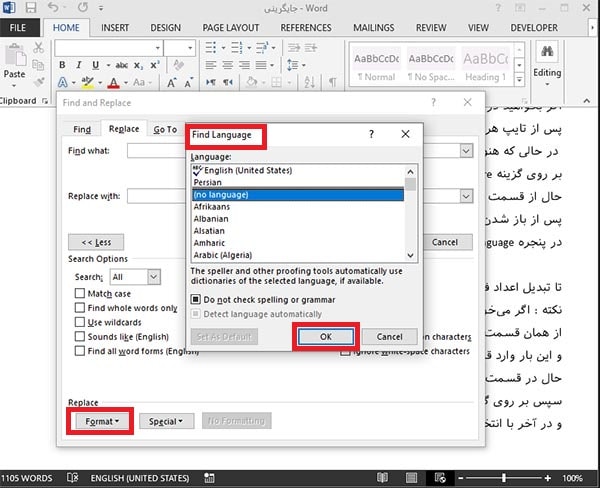
Task: Click the Replace with input field
Action: pyautogui.click(x=157, y=196)
